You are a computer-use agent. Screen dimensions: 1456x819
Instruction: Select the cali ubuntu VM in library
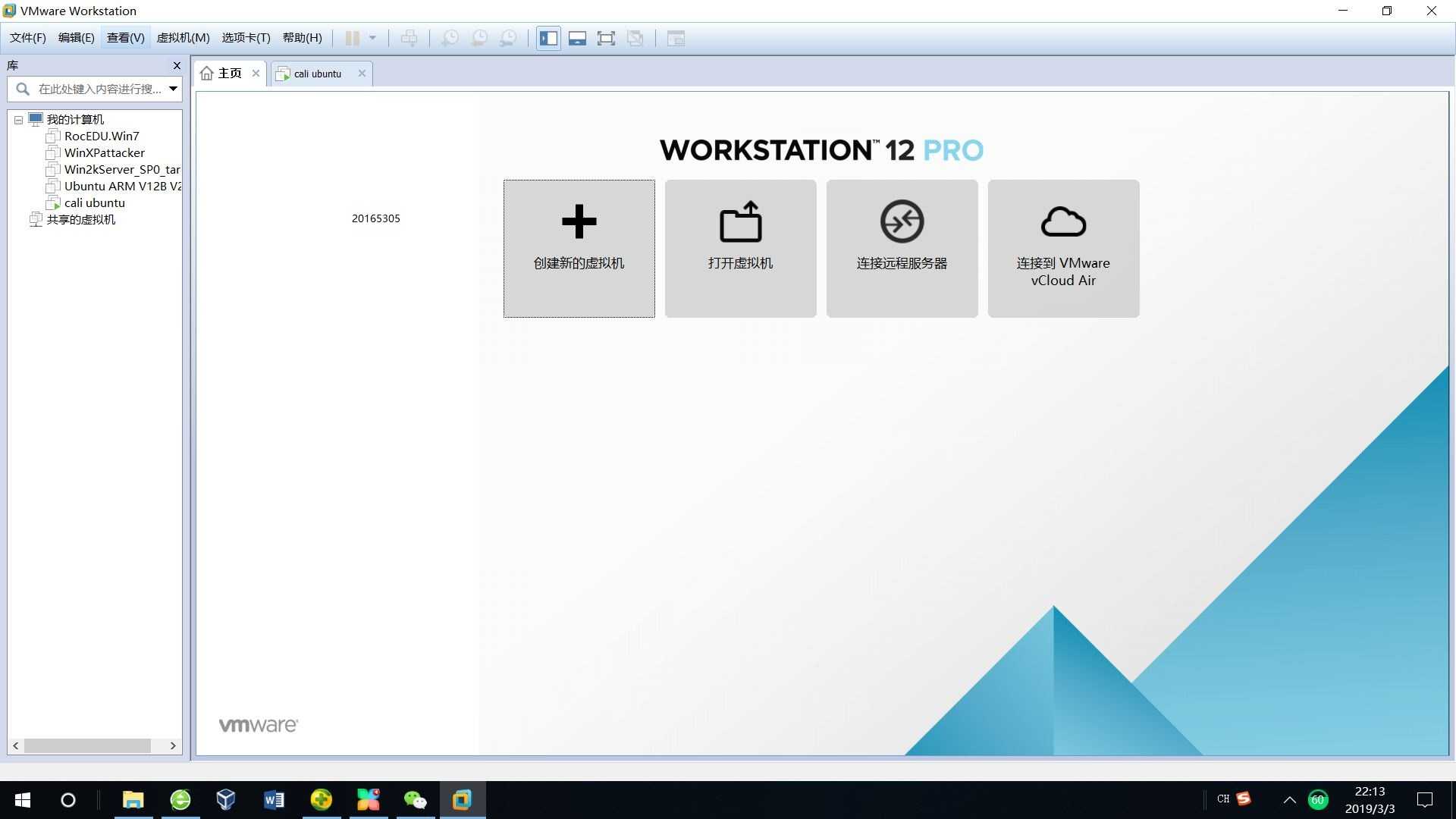coord(95,203)
